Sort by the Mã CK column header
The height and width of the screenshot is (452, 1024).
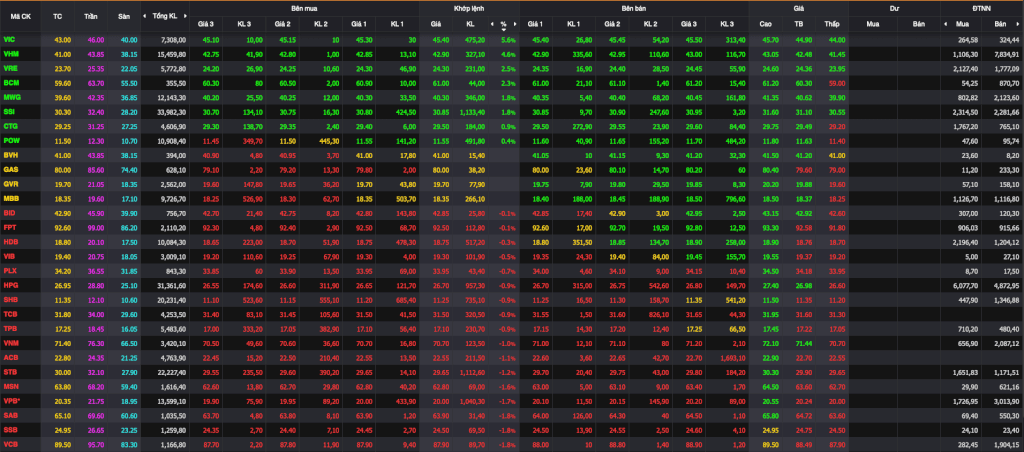coord(20,16)
